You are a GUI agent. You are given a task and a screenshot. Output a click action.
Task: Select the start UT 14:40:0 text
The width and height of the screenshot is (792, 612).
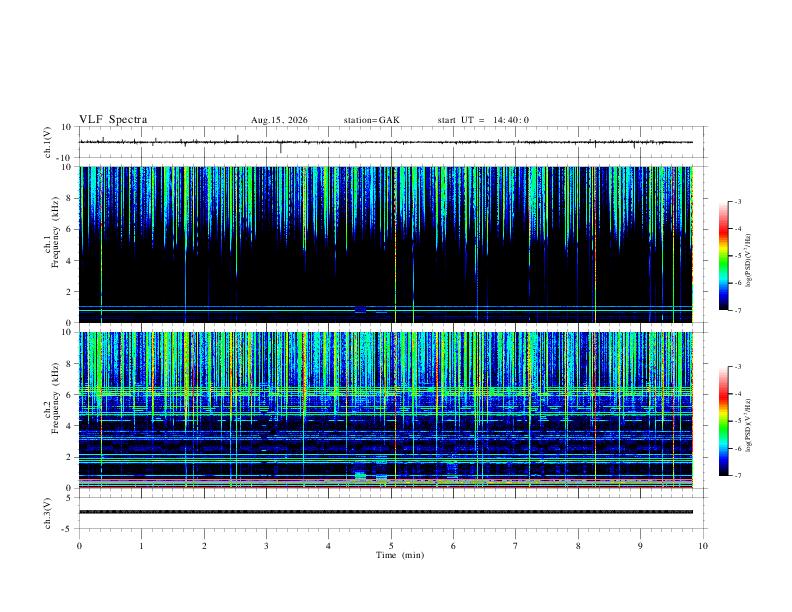(483, 120)
